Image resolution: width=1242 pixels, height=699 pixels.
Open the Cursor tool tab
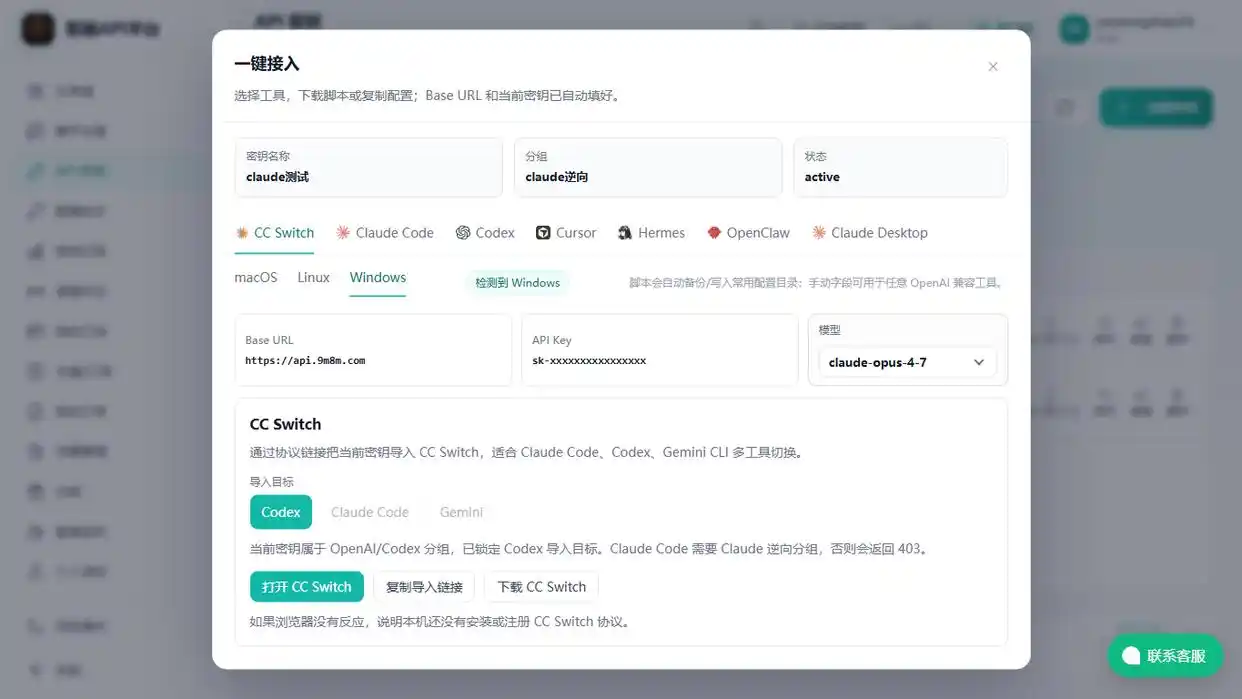(566, 233)
